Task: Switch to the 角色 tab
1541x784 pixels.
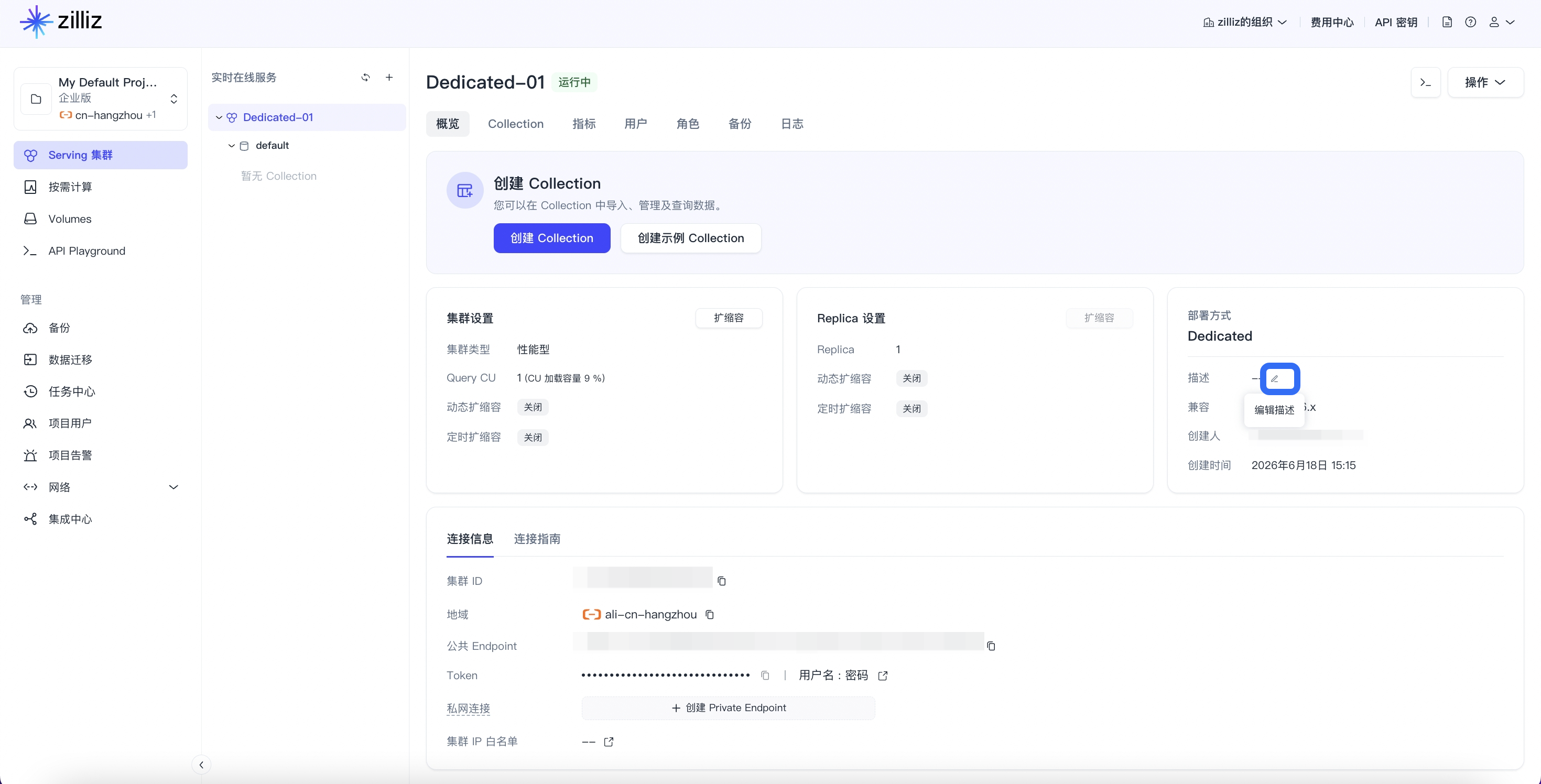Action: click(x=687, y=123)
